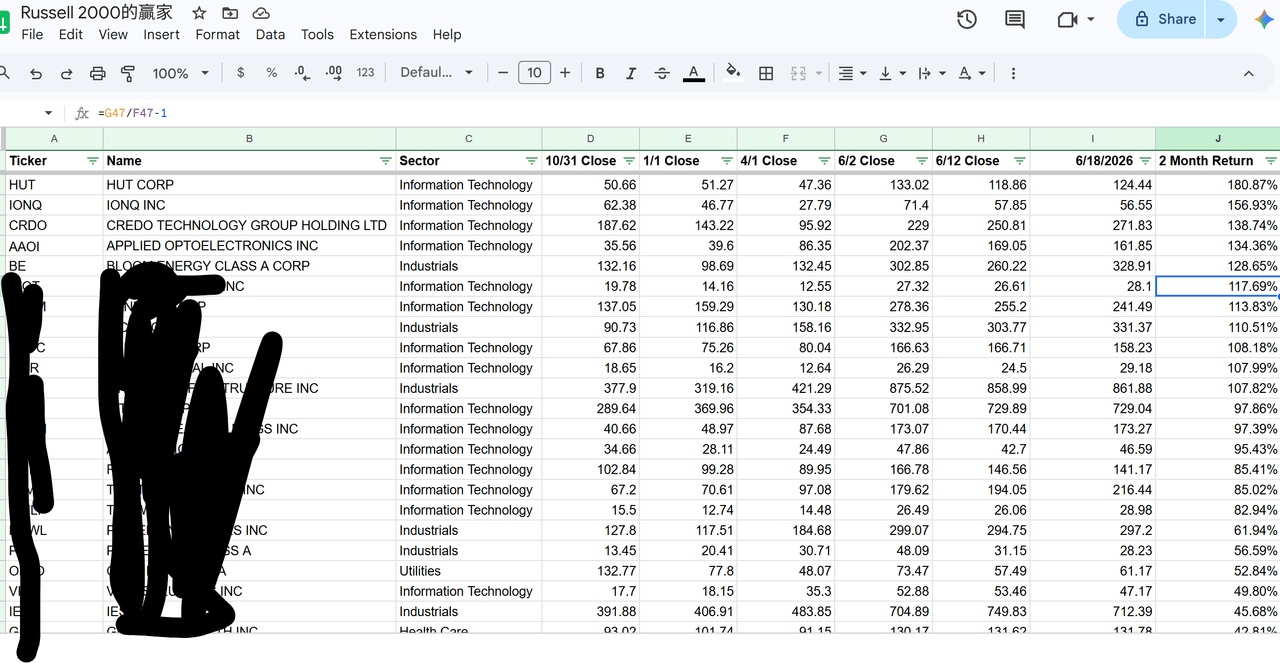Open version history clock icon
The height and width of the screenshot is (663, 1280).
[x=966, y=19]
